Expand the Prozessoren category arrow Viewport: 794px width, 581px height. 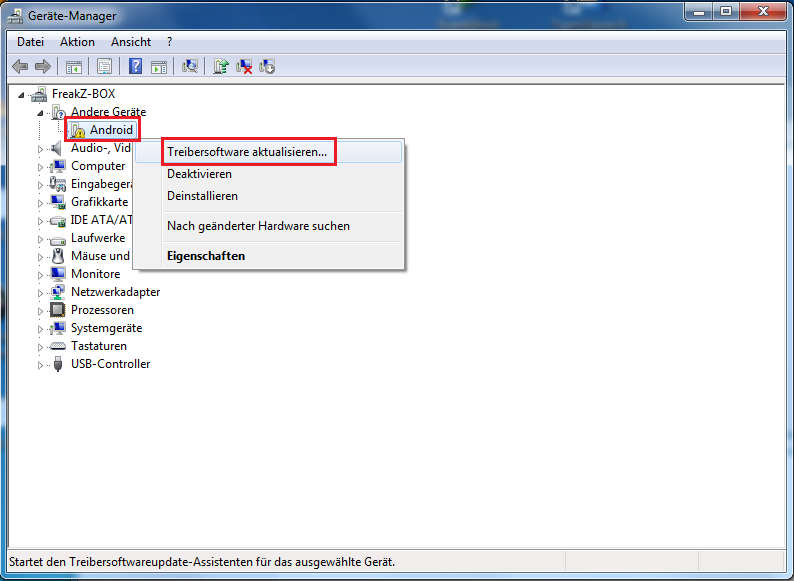(41, 311)
